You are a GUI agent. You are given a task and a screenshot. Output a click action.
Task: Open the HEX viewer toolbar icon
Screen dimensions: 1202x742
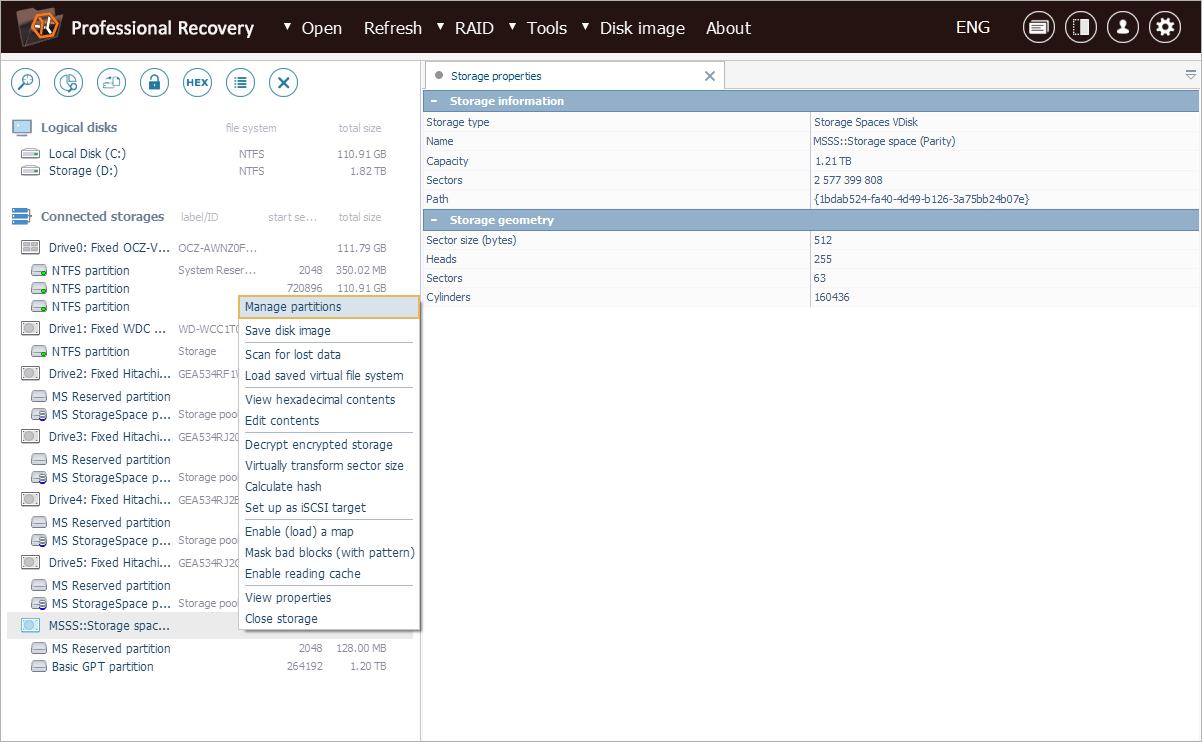pyautogui.click(x=197, y=83)
